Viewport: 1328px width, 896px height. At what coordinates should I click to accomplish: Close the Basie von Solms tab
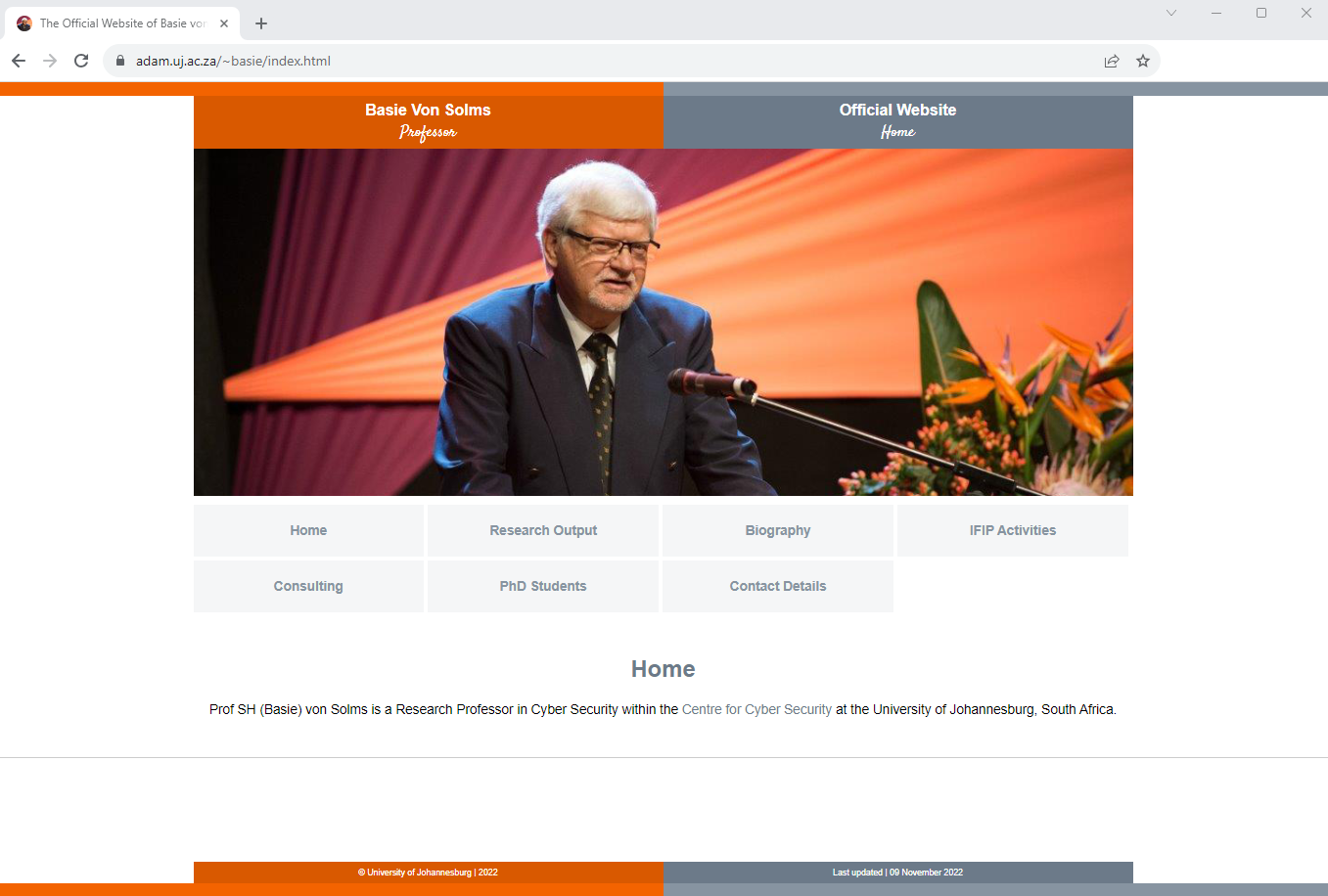[x=224, y=23]
